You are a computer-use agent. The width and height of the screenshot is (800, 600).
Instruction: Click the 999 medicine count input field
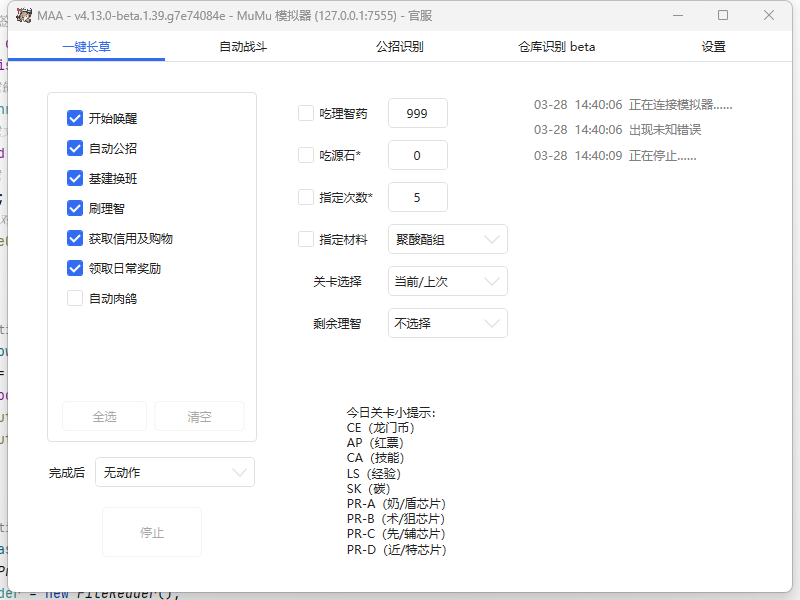[417, 113]
